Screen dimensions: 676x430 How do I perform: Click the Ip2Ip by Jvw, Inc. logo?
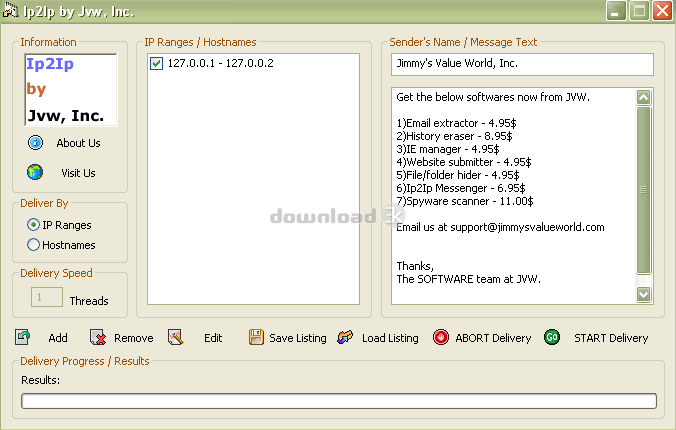tap(71, 90)
